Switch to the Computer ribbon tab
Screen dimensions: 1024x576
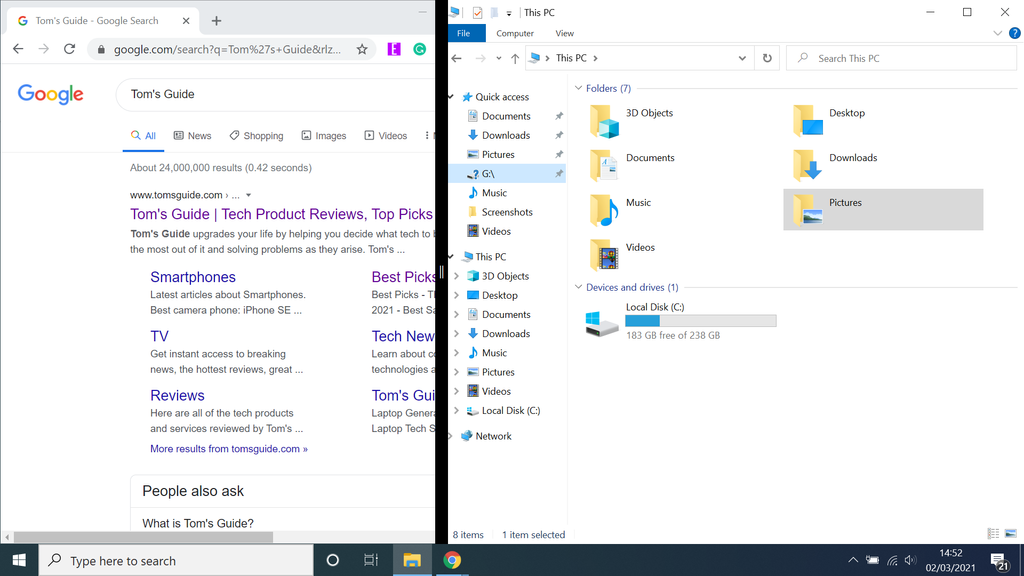click(x=514, y=33)
